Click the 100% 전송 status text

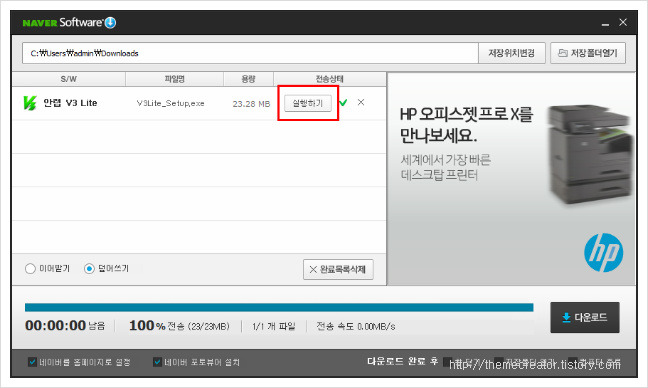[x=179, y=326]
